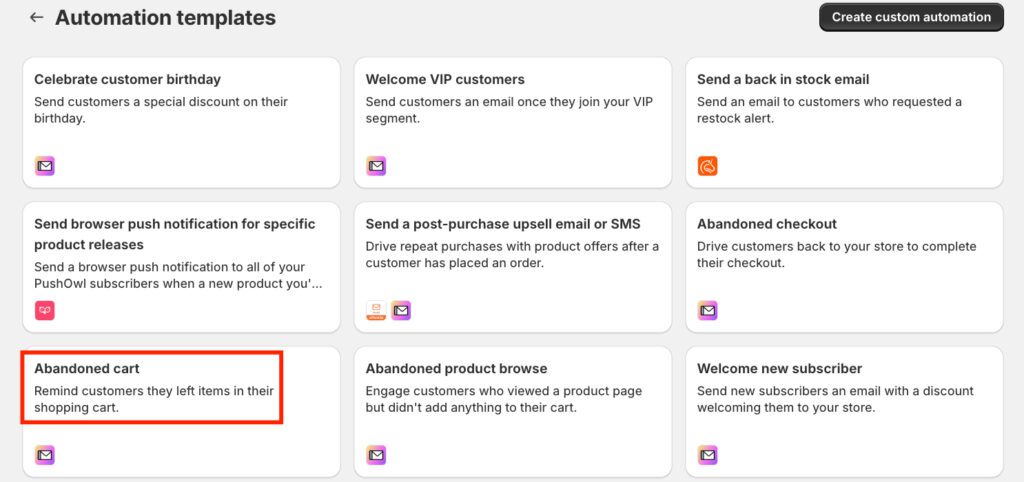
Task: Click the email icon on Abandoned checkout card
Action: (707, 311)
